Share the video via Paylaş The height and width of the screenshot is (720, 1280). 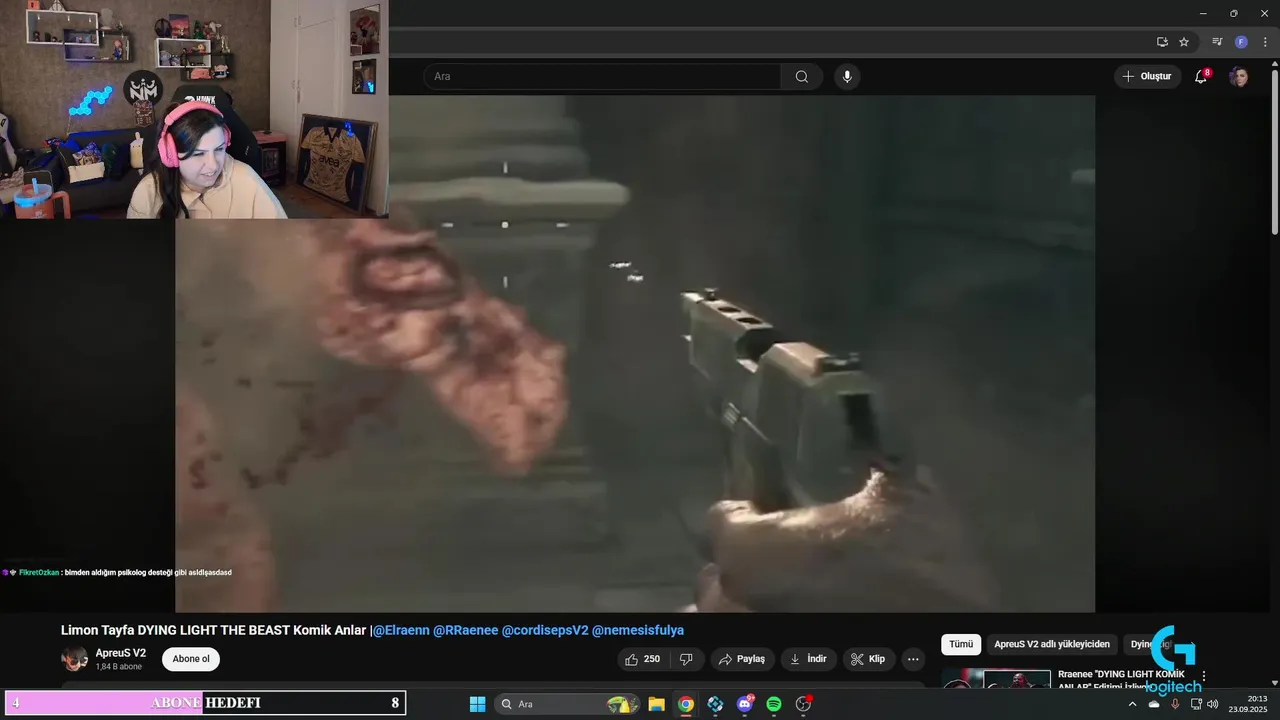pyautogui.click(x=741, y=659)
